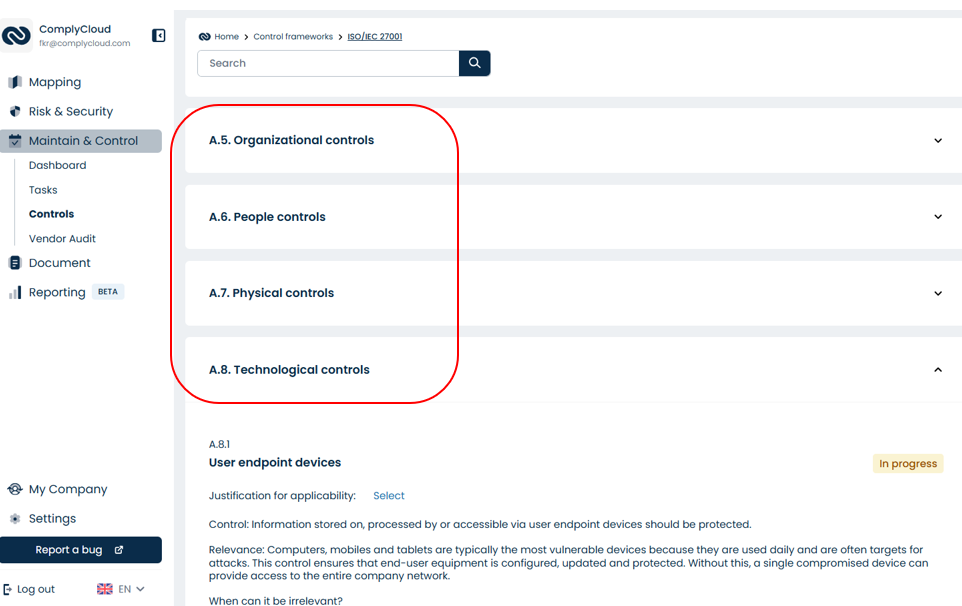Viewport: 962px width, 606px height.
Task: Expand A.7. Physical controls chevron
Action: pos(937,293)
